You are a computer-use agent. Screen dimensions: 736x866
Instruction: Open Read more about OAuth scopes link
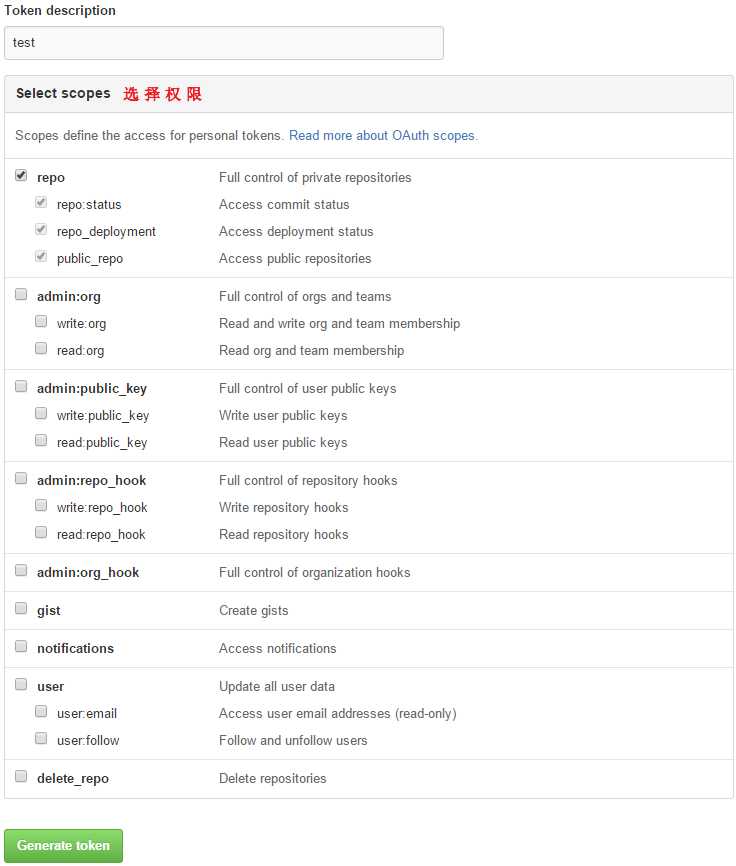383,135
